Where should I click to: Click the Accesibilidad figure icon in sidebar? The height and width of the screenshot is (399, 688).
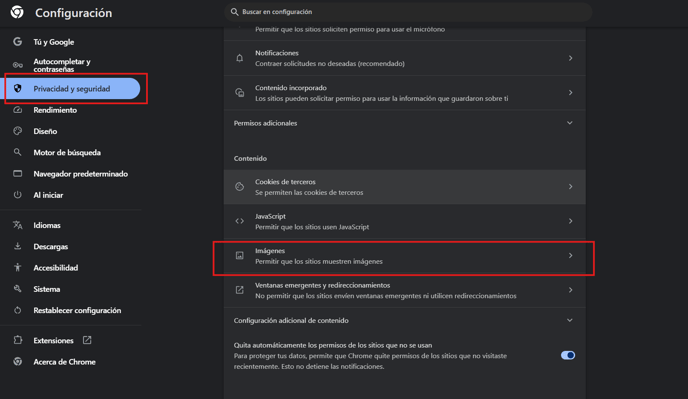[x=18, y=267]
